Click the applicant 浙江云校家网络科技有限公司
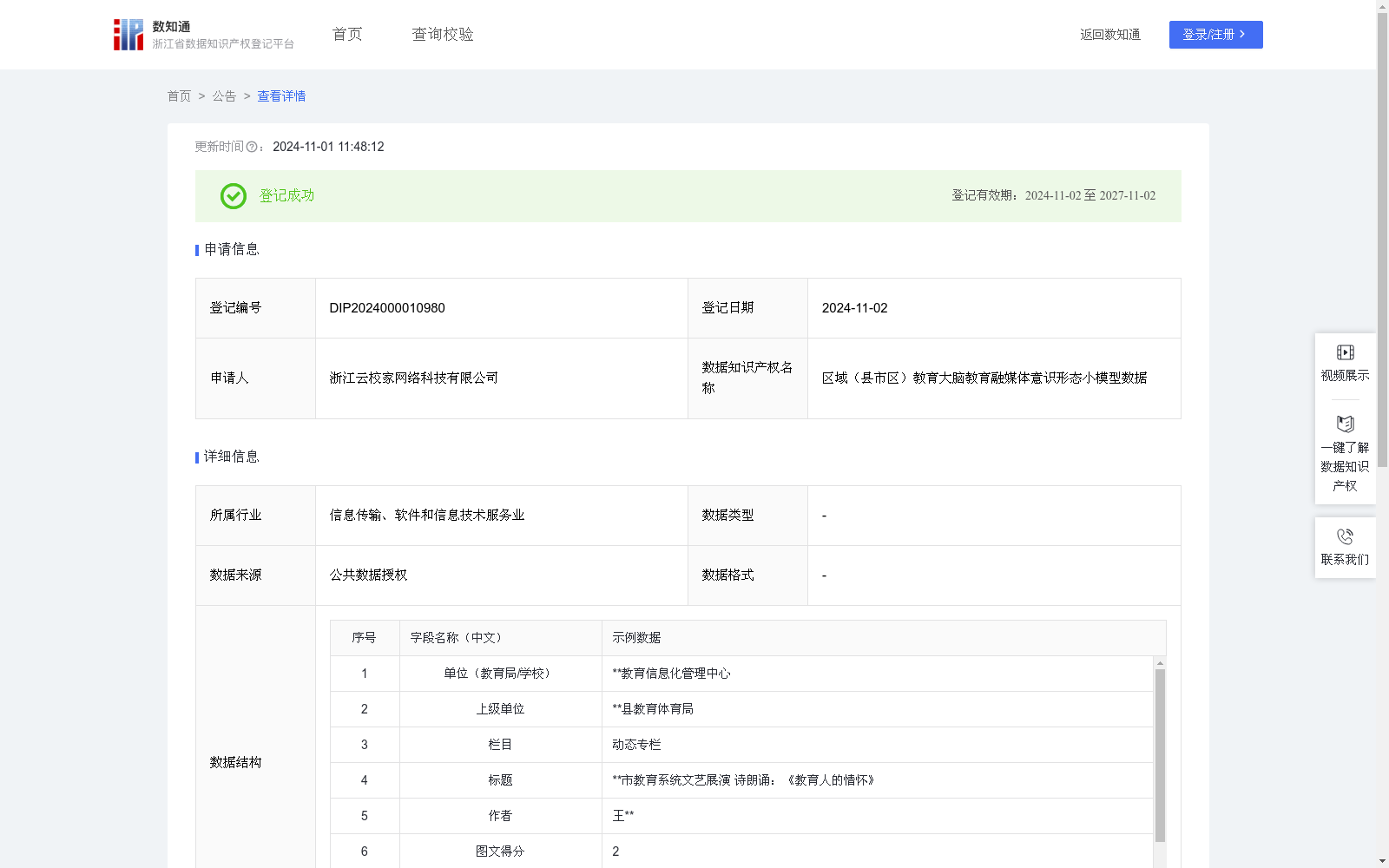Image resolution: width=1389 pixels, height=868 pixels. (414, 378)
